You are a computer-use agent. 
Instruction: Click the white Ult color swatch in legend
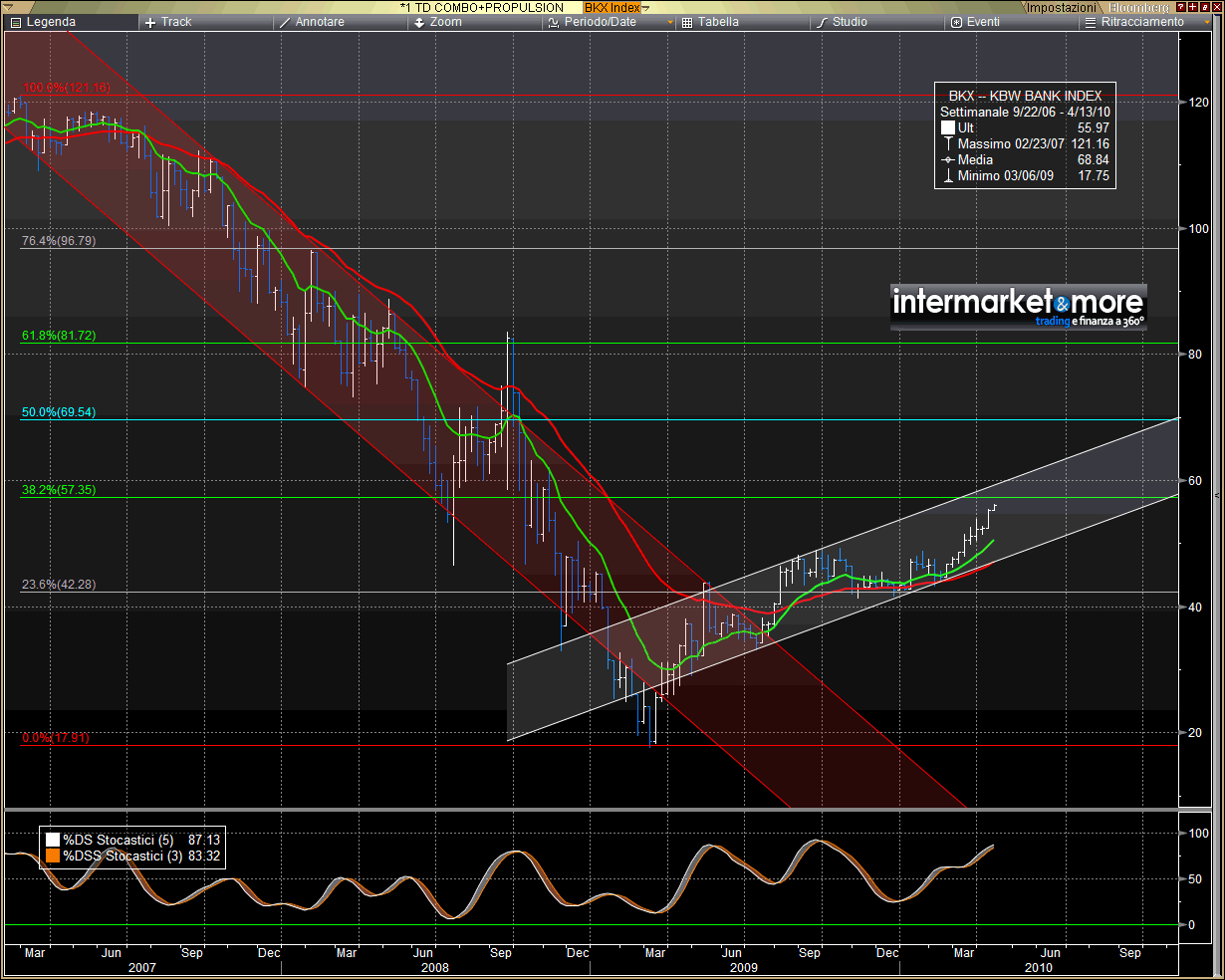[947, 128]
